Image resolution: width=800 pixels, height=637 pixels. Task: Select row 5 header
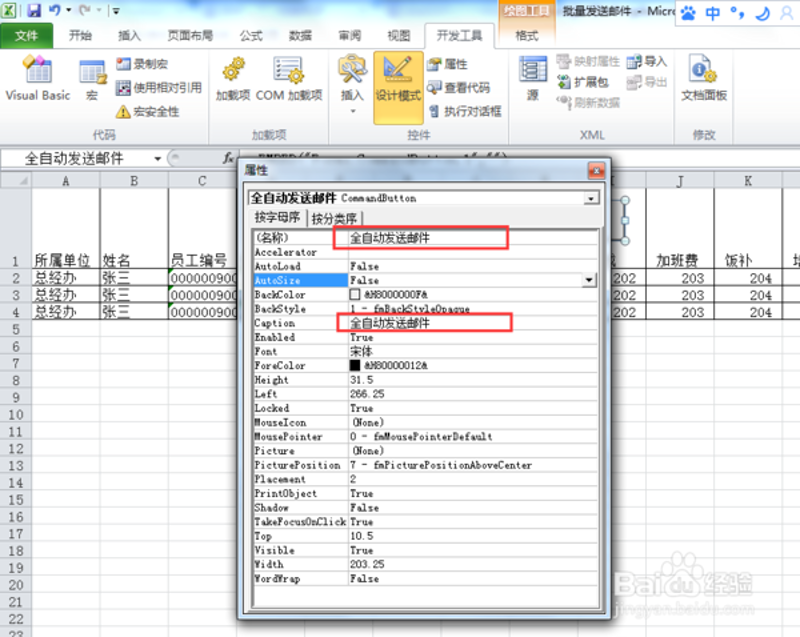tap(16, 329)
